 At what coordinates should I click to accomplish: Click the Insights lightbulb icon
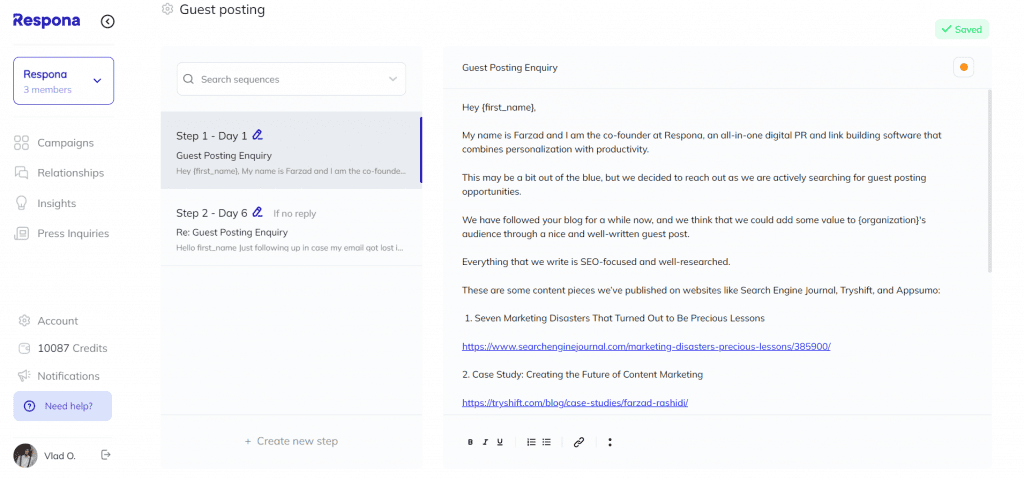click(22, 203)
